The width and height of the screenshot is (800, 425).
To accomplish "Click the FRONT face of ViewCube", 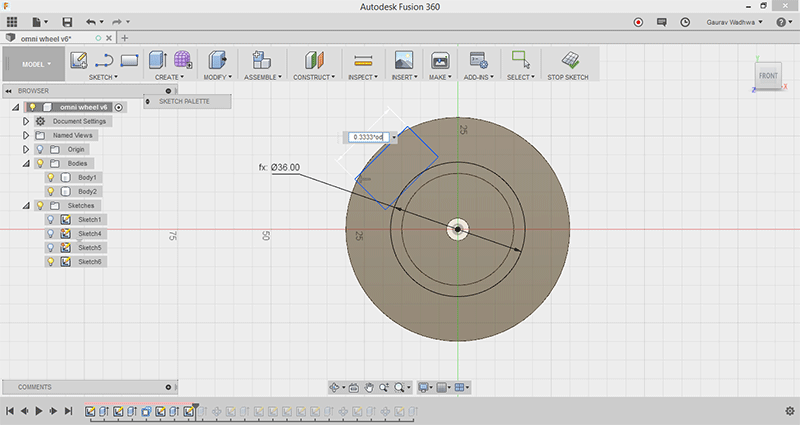I will pos(768,76).
